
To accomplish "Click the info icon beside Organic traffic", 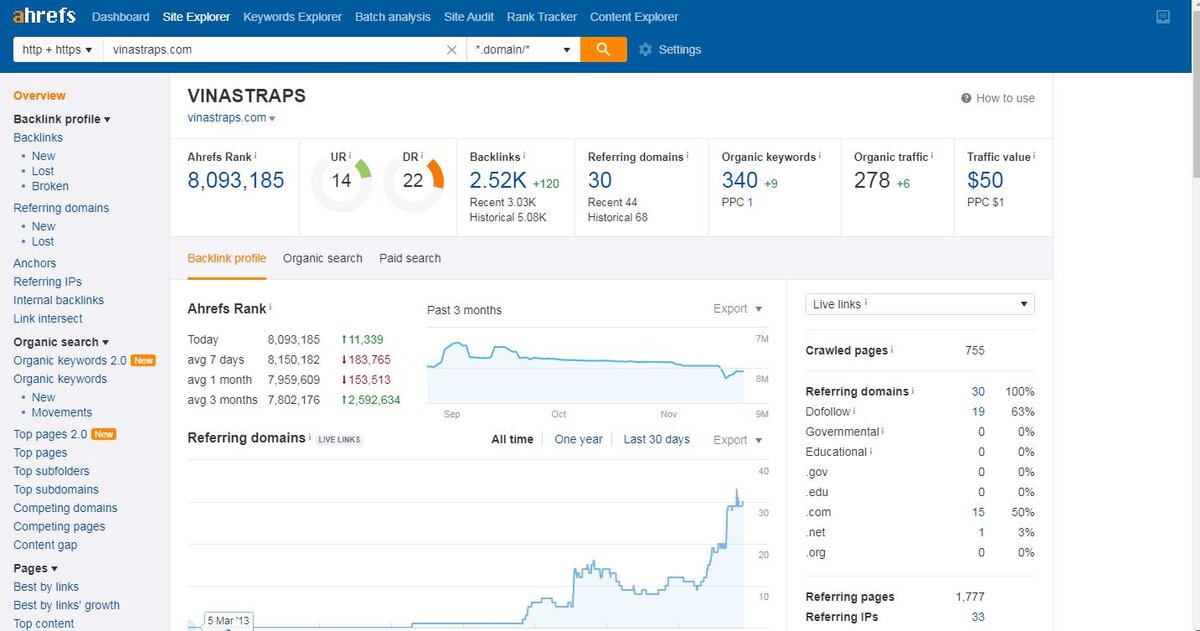I will click(x=933, y=155).
